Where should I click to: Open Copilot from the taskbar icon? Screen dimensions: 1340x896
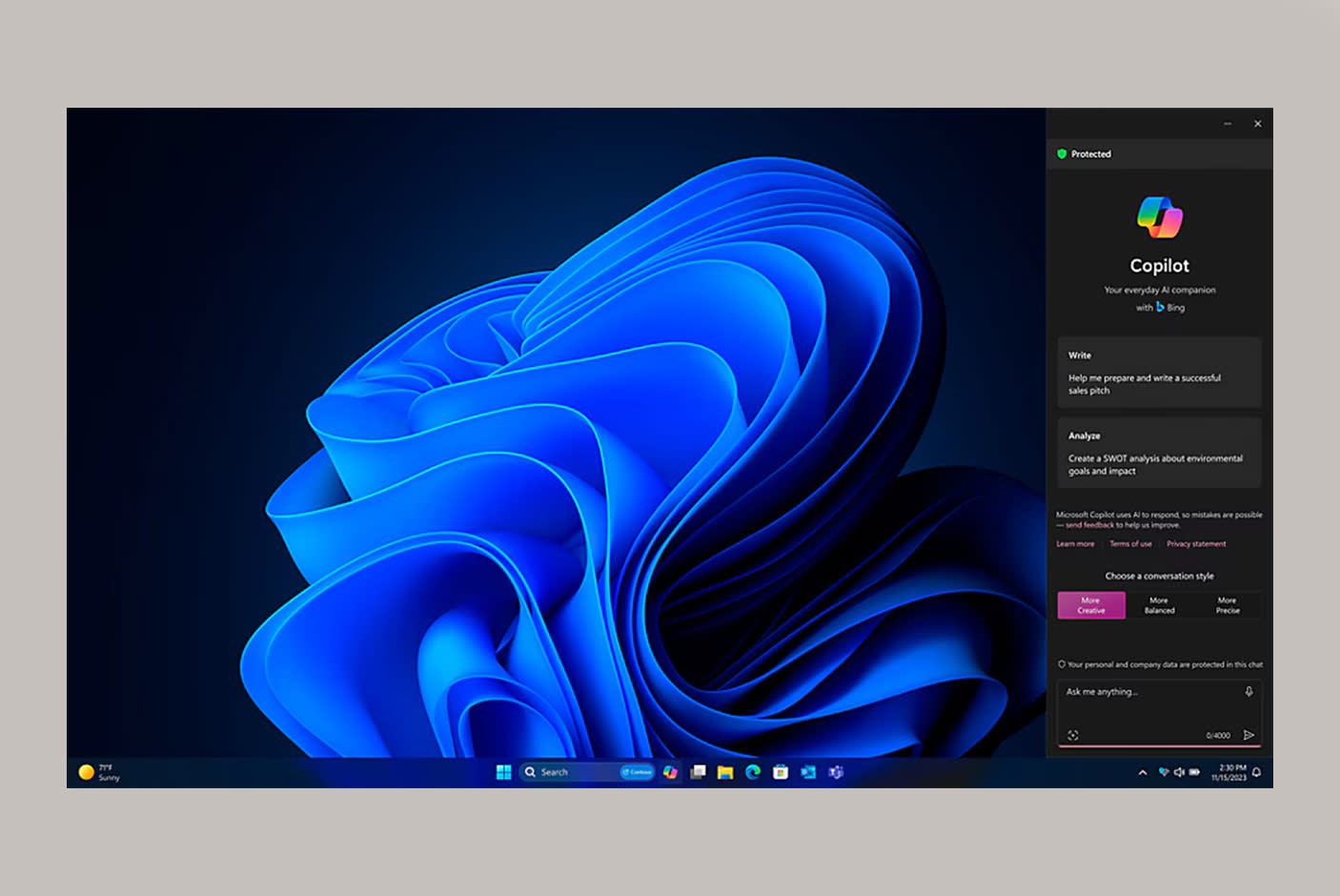click(x=671, y=772)
